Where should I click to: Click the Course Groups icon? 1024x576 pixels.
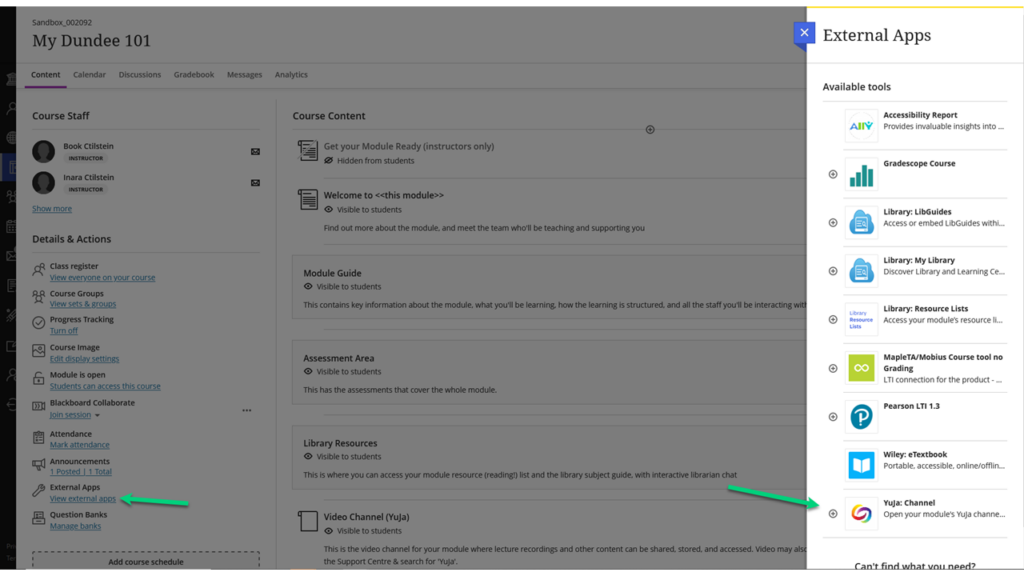[39, 296]
